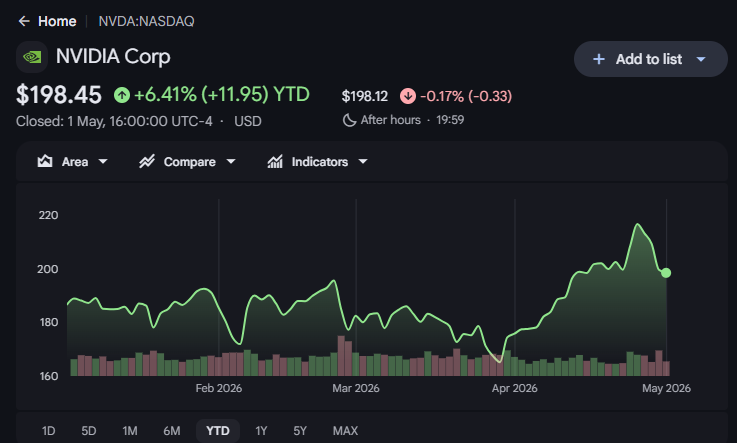Click the plus icon in Add to list
The width and height of the screenshot is (737, 443).
coord(599,59)
